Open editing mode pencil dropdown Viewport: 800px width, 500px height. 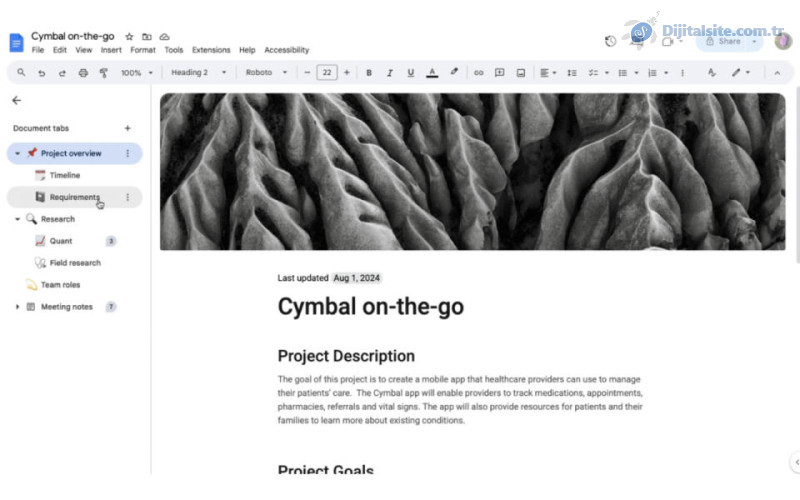coord(741,72)
